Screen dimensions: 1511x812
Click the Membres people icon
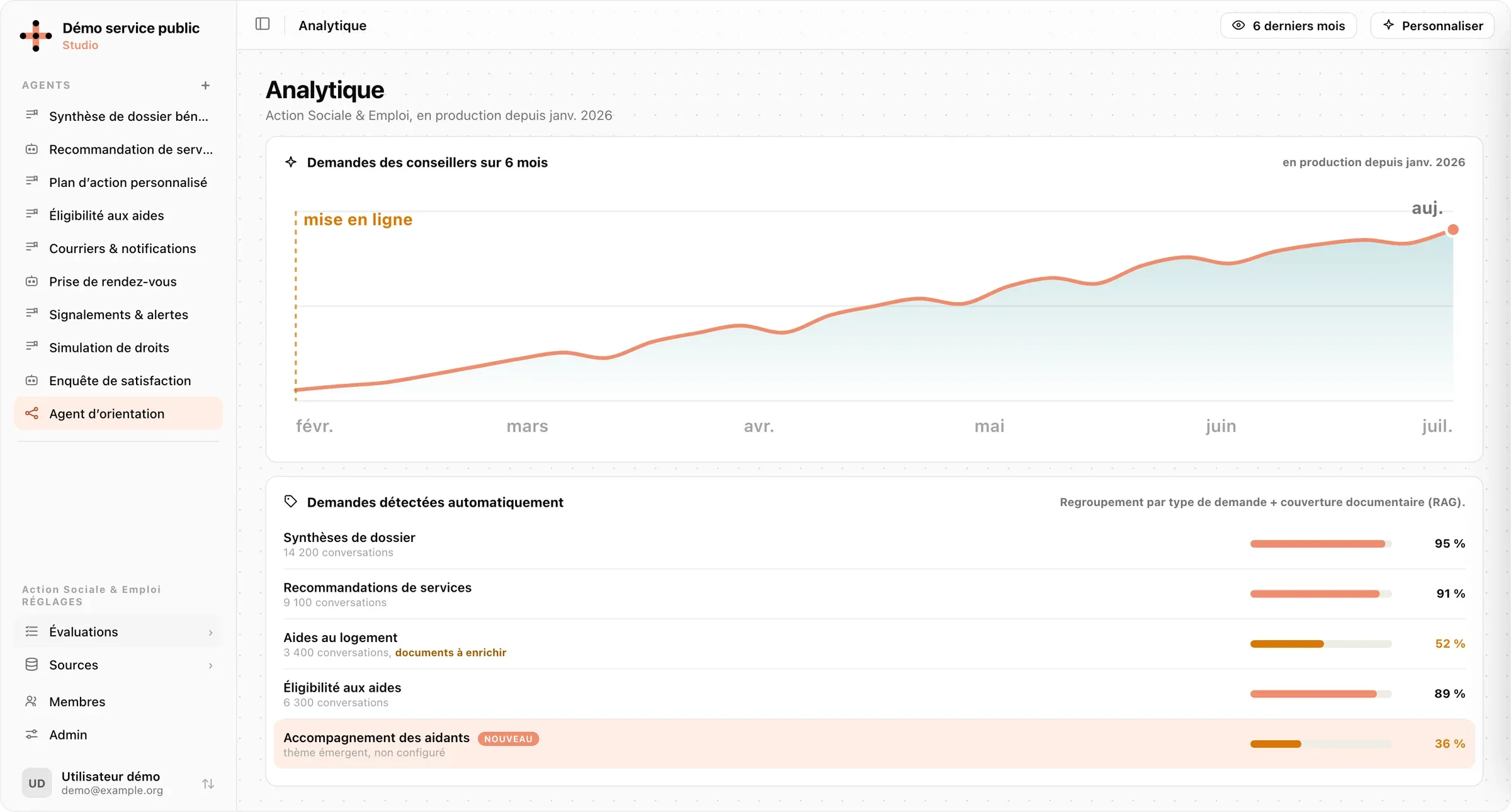click(x=31, y=701)
